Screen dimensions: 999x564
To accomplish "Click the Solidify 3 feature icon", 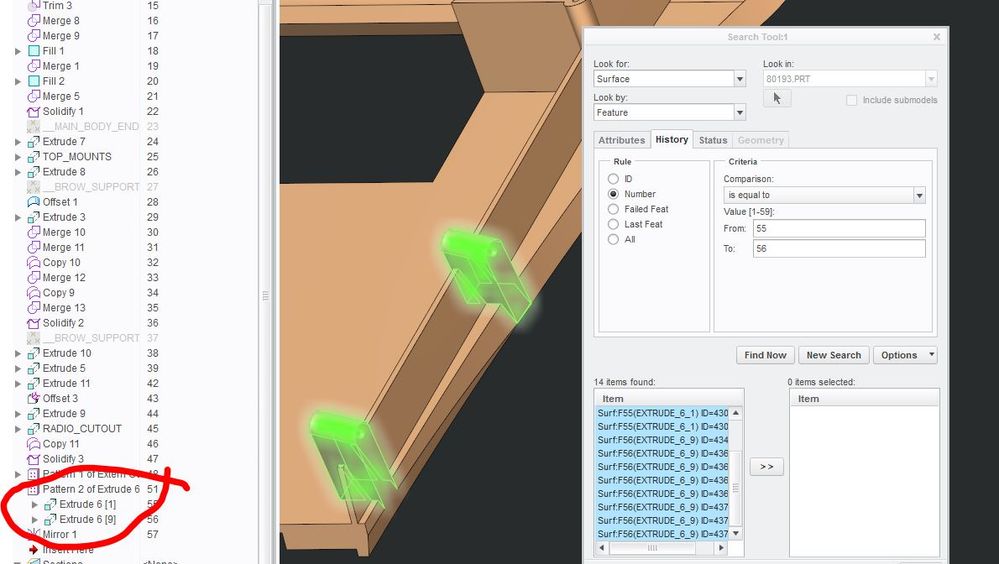I will coord(34,459).
